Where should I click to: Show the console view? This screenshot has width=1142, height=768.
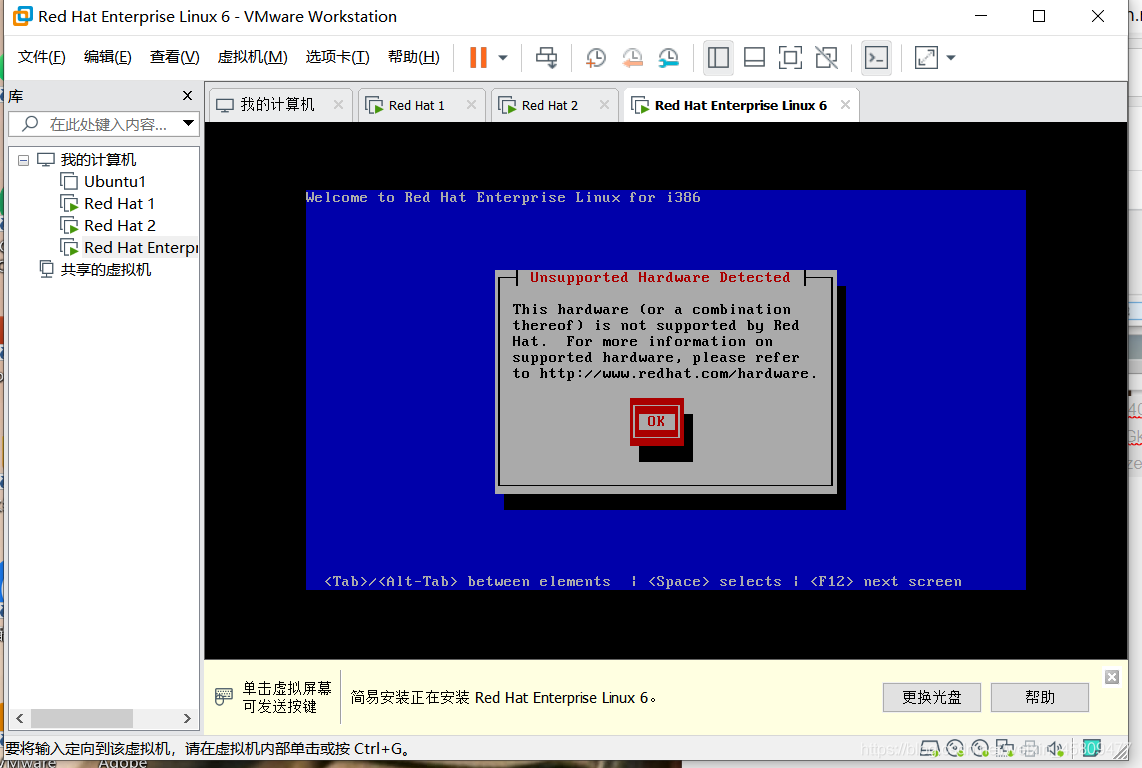click(876, 58)
